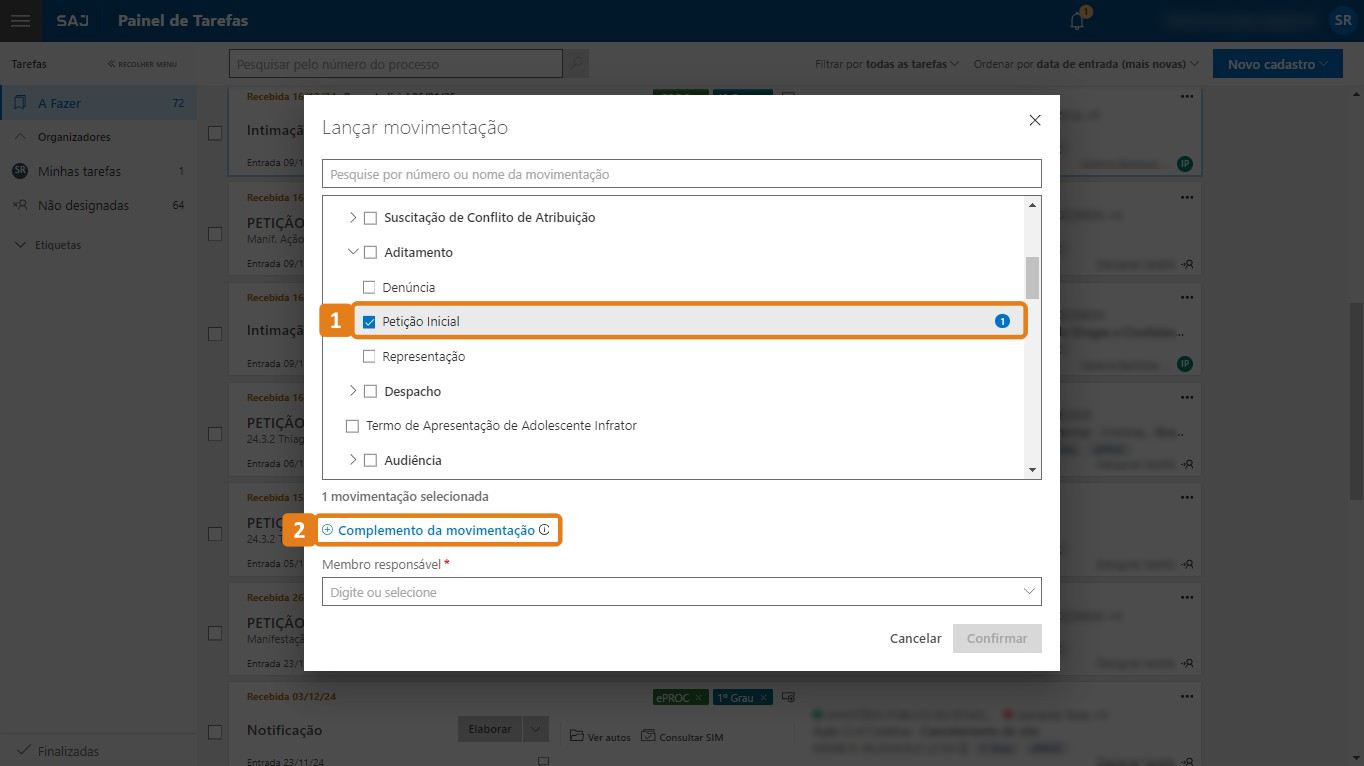Click the Ver autos folder icon

(576, 737)
